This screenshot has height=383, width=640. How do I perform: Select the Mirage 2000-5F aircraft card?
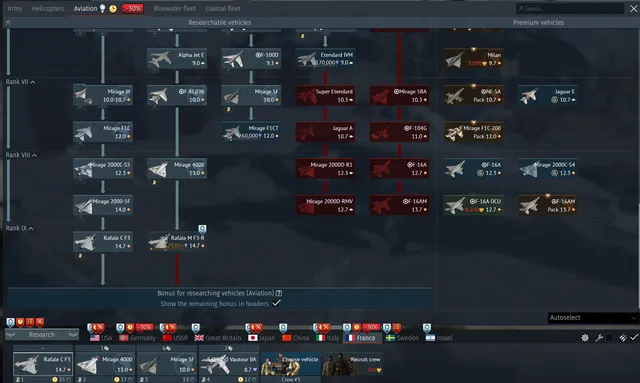click(x=103, y=205)
